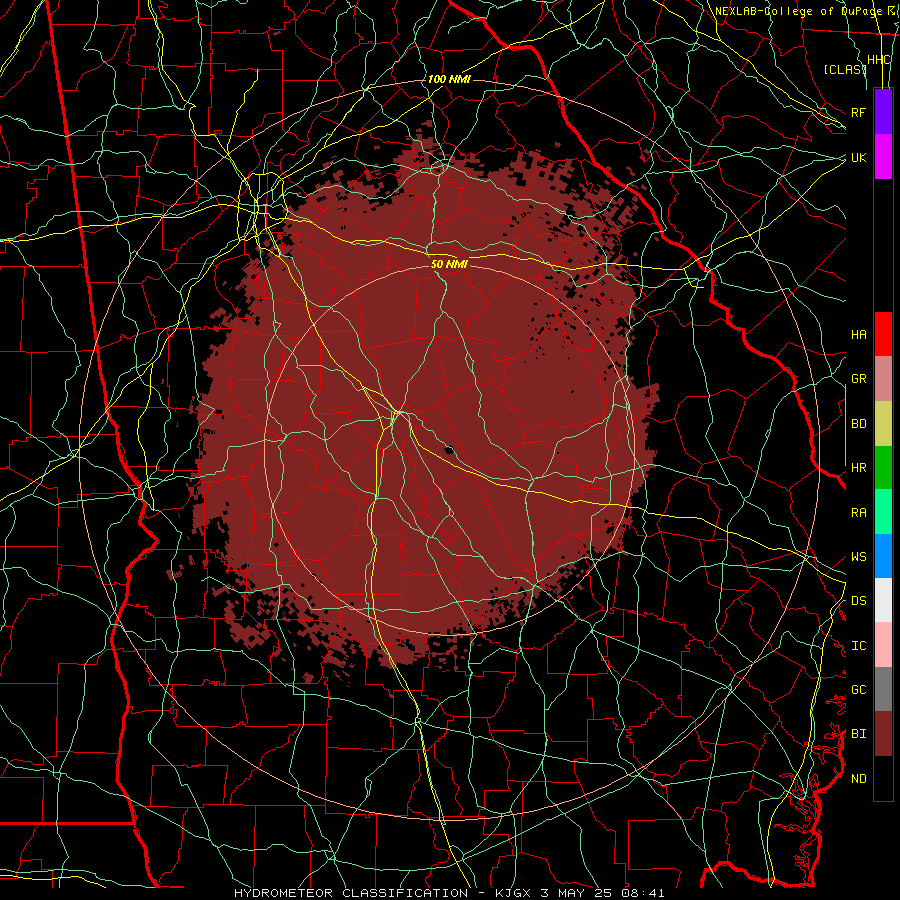Click the [CLAS] units label

(844, 70)
